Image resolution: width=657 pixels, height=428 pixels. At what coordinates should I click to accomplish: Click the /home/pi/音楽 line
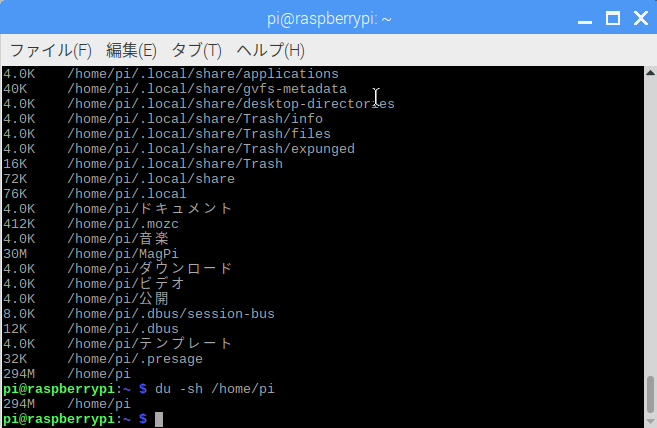(x=86, y=239)
